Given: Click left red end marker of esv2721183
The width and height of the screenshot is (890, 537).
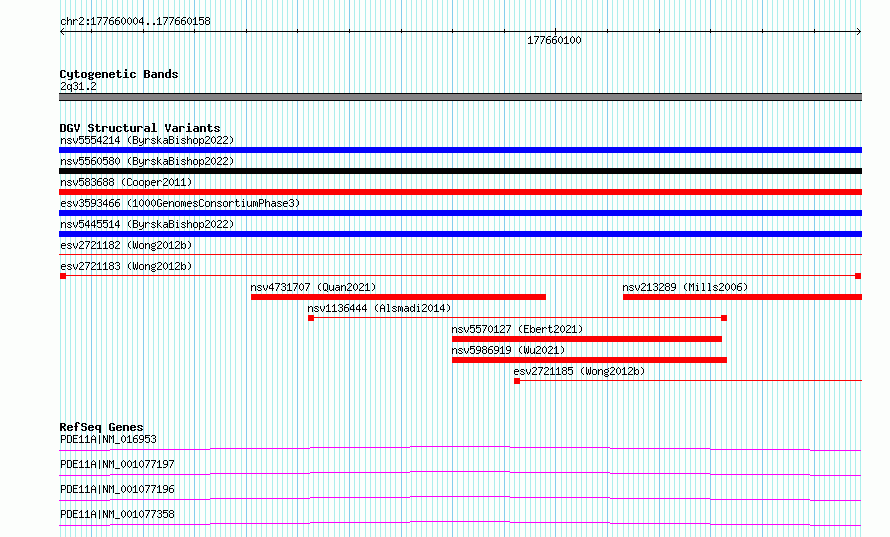Looking at the screenshot, I should [x=63, y=276].
